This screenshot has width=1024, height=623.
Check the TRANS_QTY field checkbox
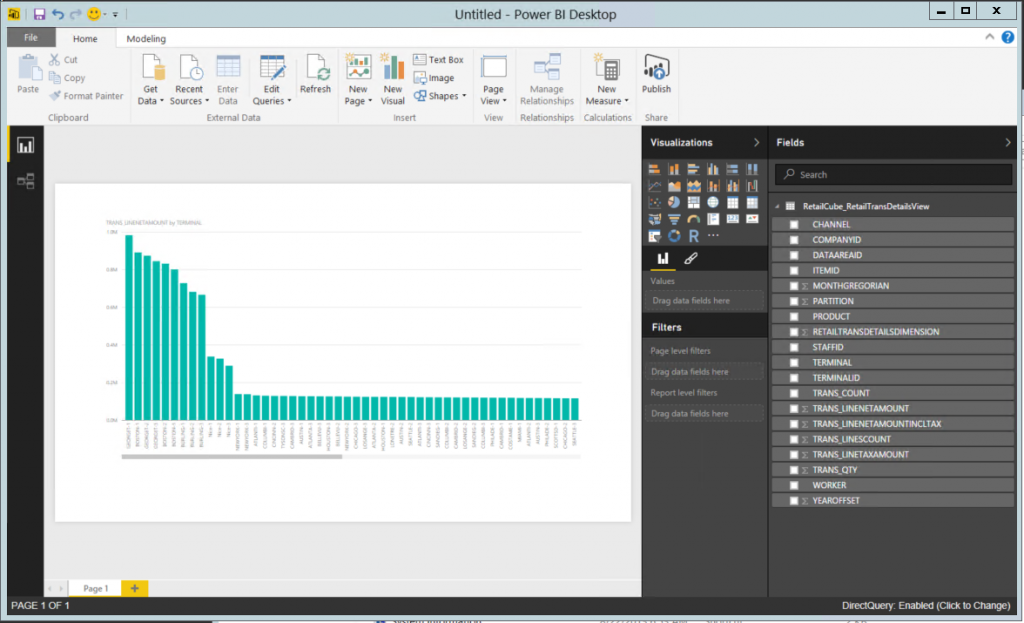point(793,469)
